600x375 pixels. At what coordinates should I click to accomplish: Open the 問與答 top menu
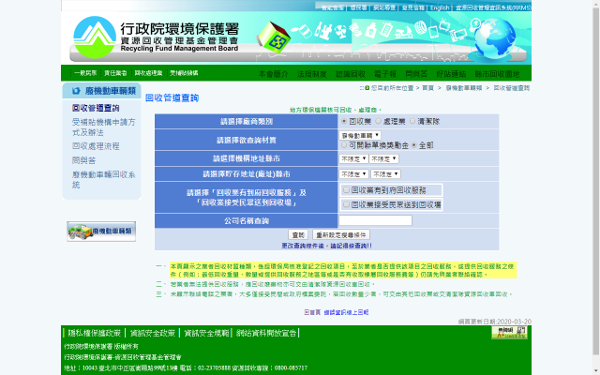point(416,73)
